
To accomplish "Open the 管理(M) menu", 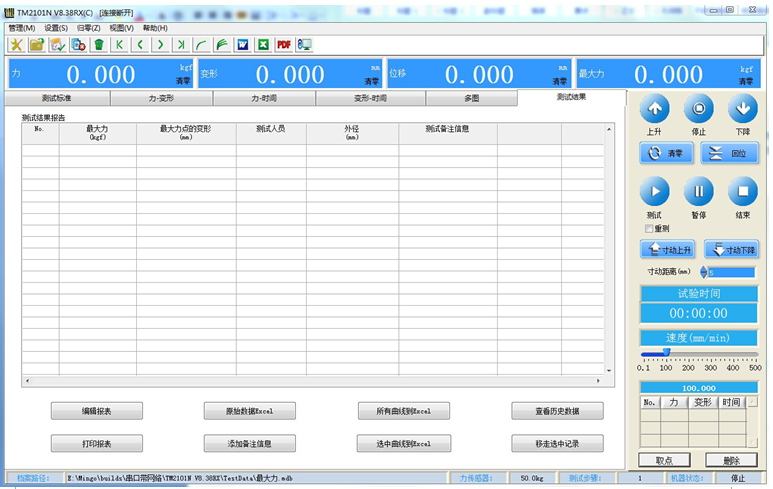I will point(22,28).
